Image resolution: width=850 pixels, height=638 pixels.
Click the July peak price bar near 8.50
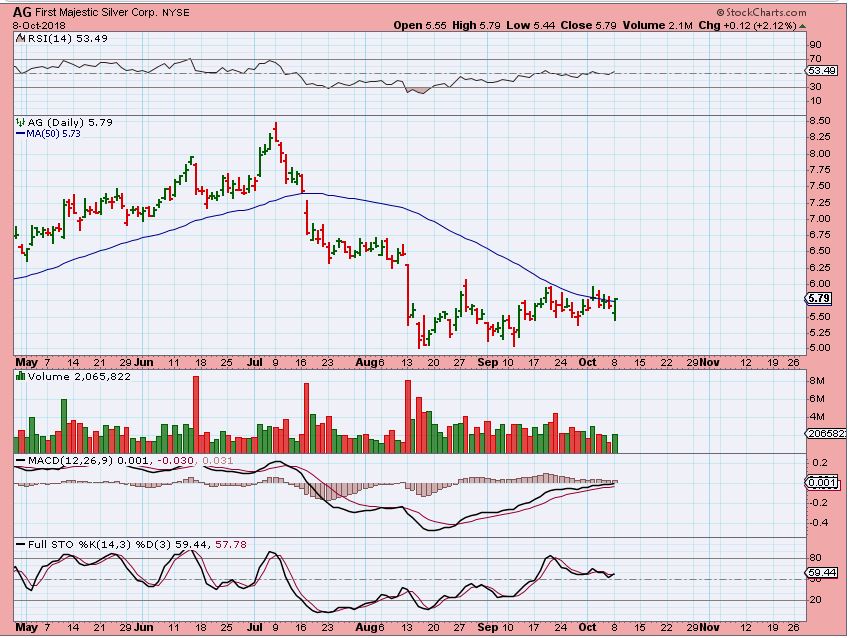click(275, 132)
